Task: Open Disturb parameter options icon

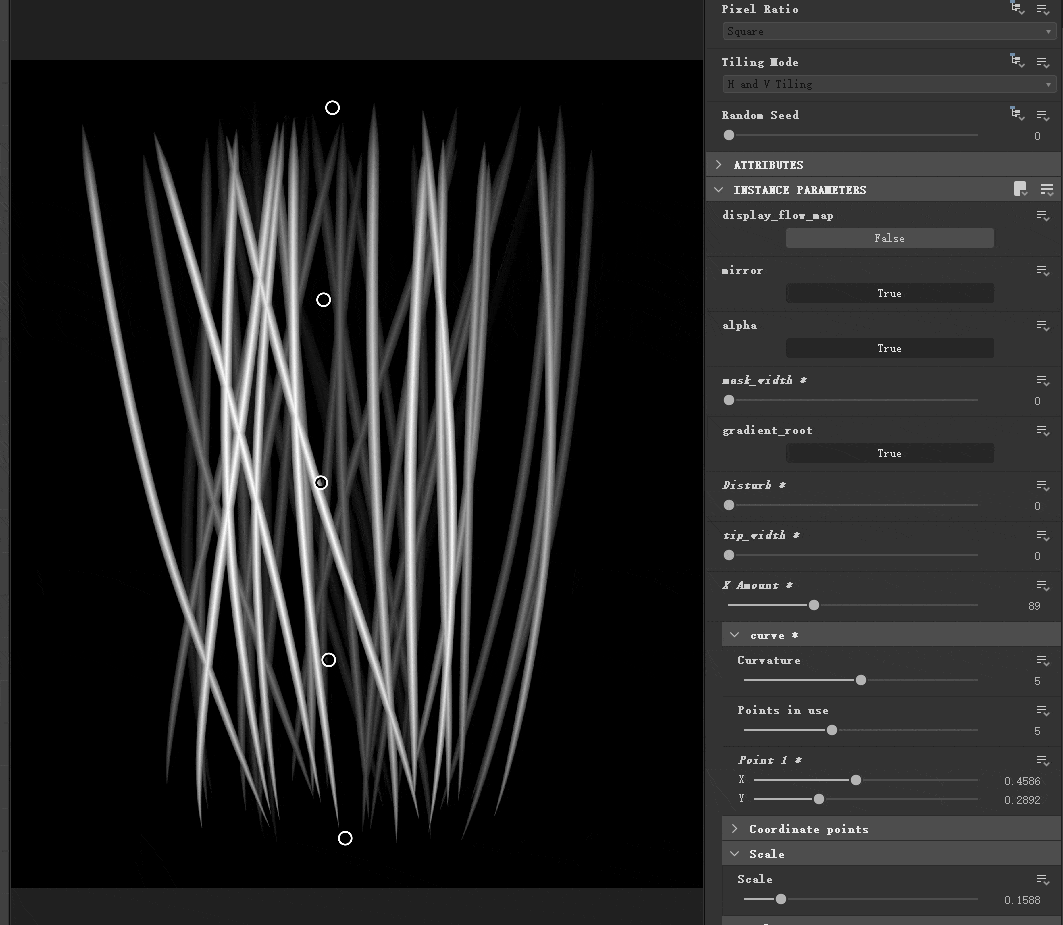Action: tap(1043, 486)
